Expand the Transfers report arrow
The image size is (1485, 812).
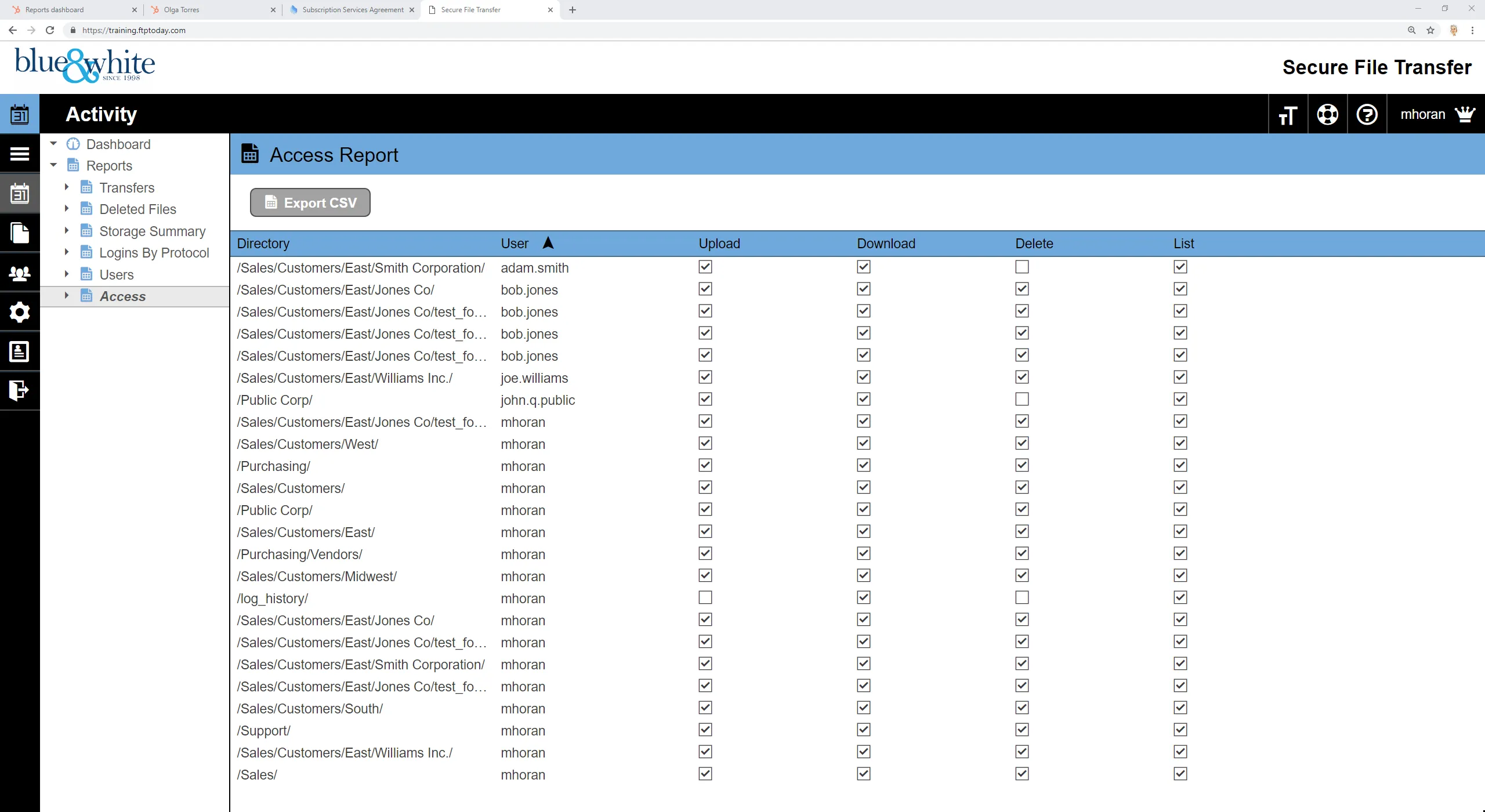(x=67, y=187)
